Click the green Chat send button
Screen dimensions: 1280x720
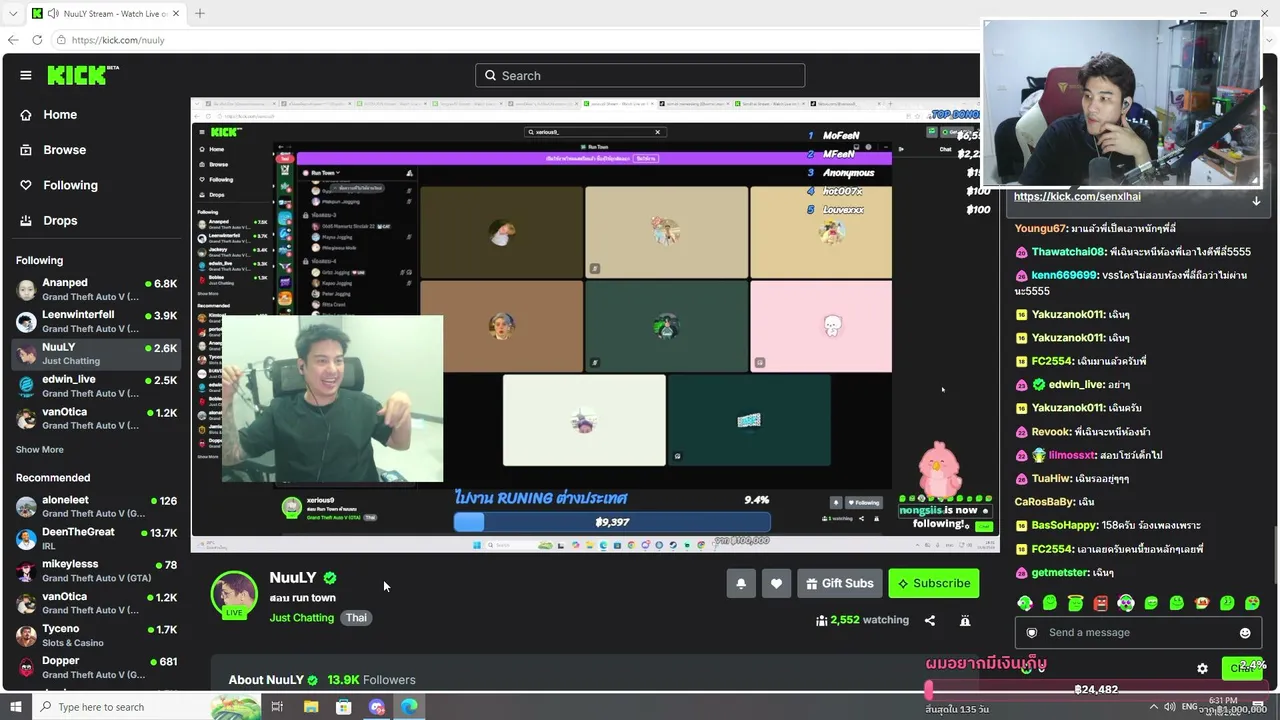(1243, 667)
